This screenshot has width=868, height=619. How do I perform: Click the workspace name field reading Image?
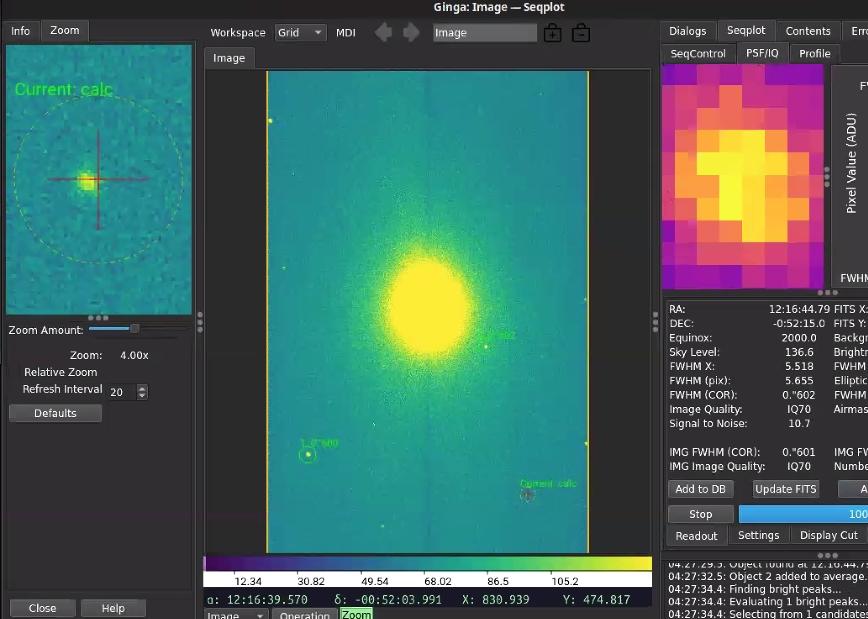484,33
